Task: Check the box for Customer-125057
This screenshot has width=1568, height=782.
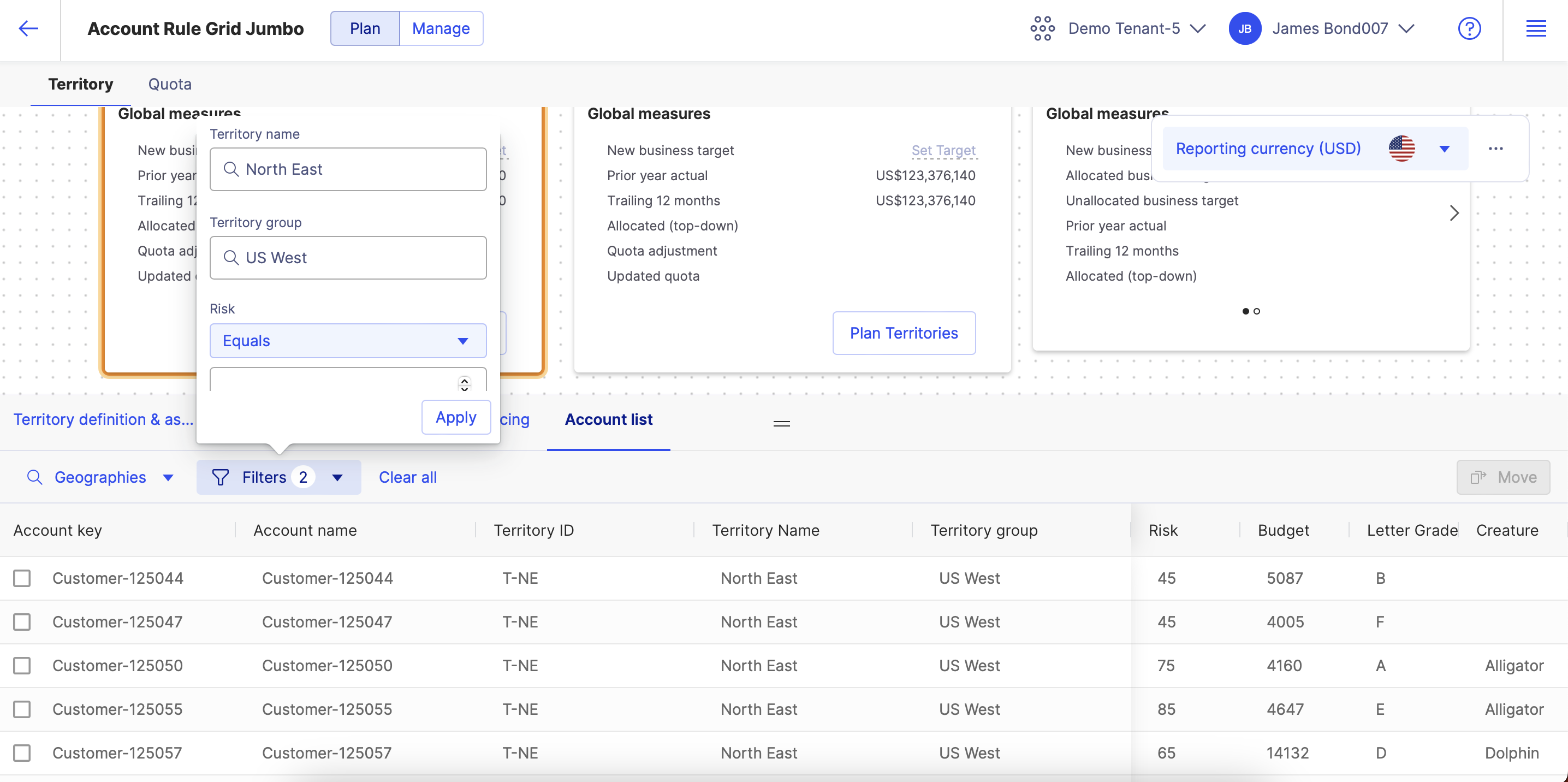Action: pyautogui.click(x=22, y=754)
